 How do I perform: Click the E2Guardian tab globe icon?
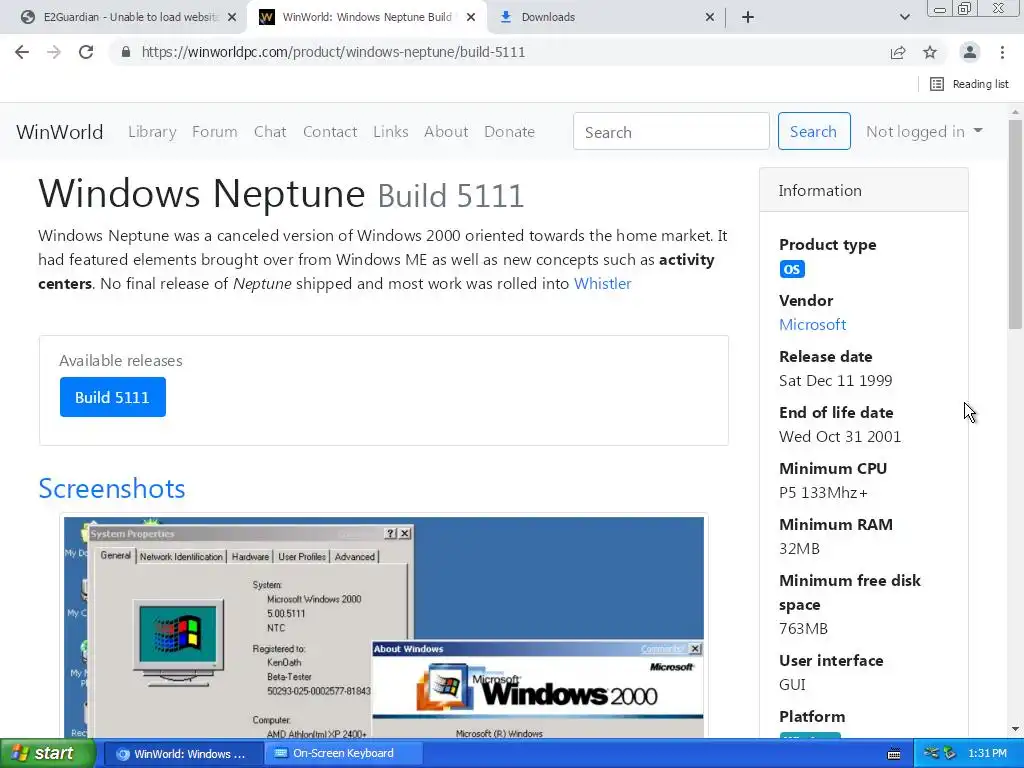27,17
